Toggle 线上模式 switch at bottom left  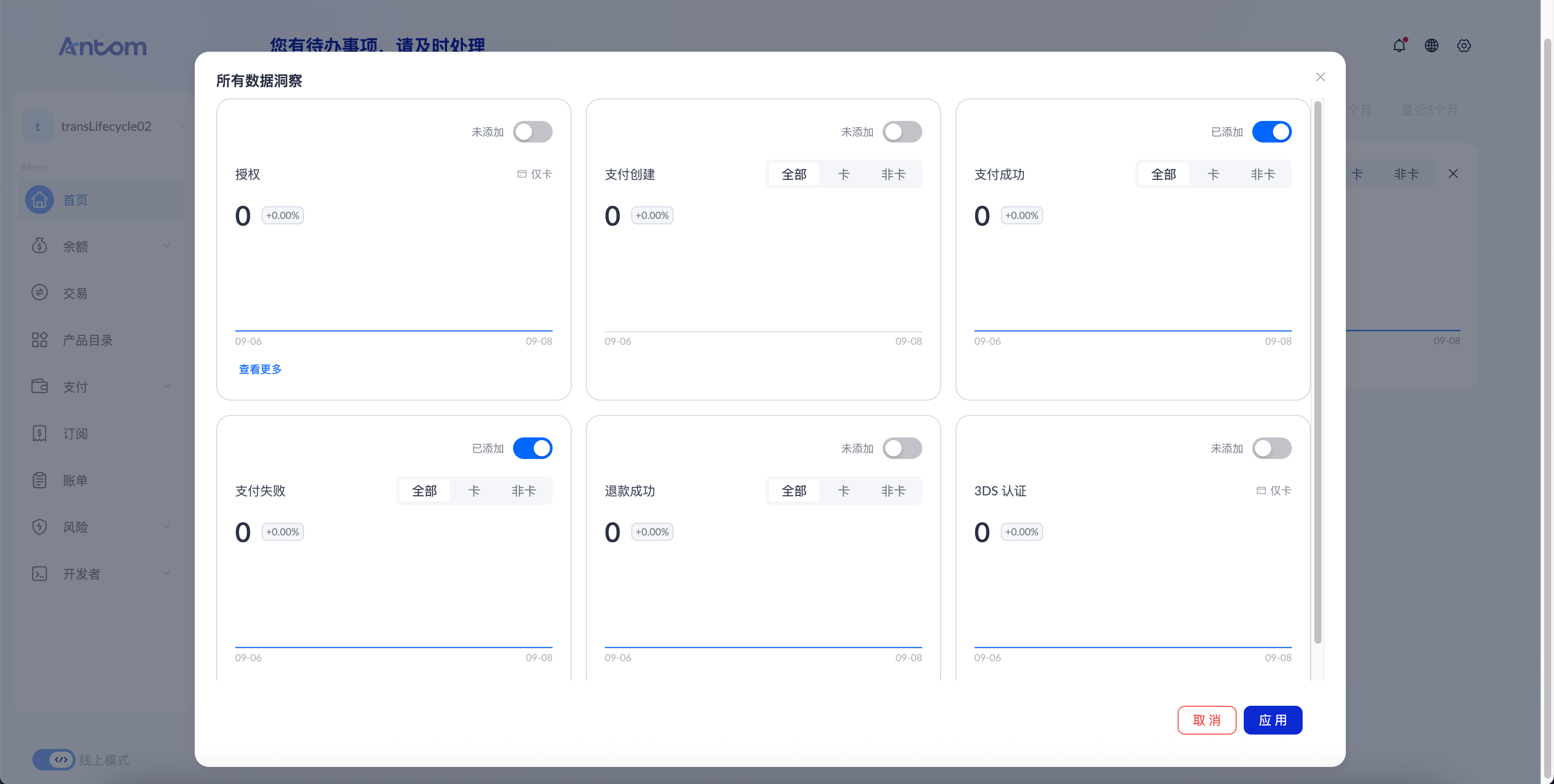click(x=54, y=759)
